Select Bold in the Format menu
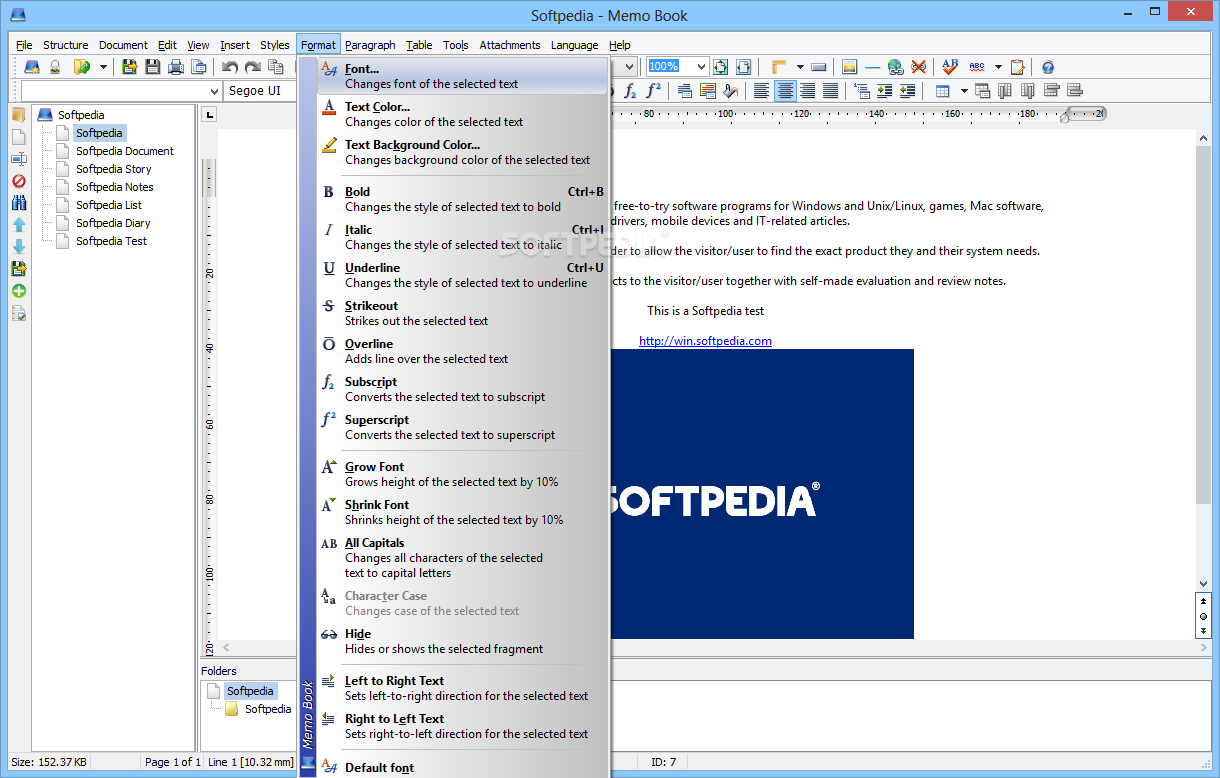 coord(463,199)
